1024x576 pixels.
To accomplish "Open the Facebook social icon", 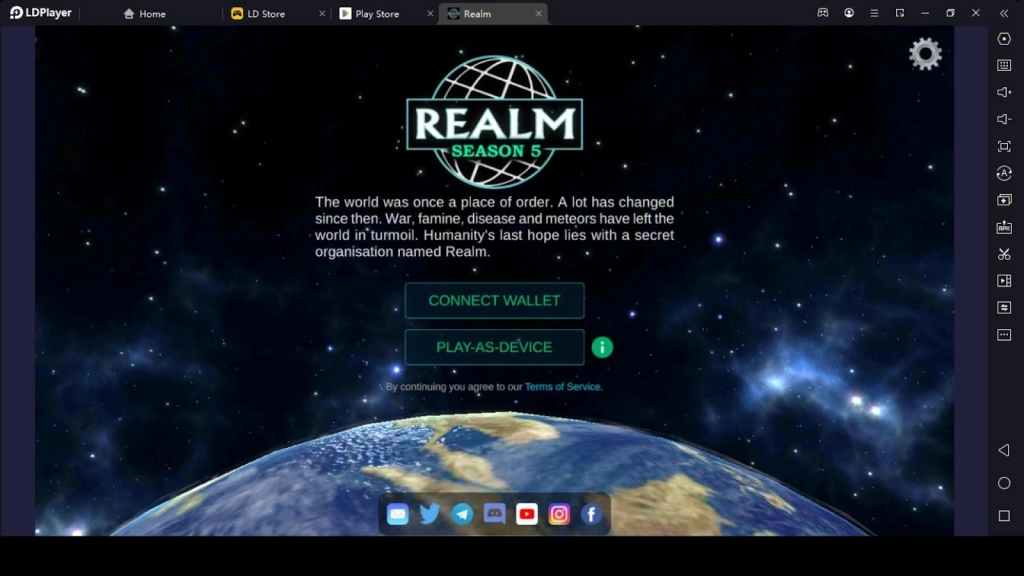I will [592, 514].
